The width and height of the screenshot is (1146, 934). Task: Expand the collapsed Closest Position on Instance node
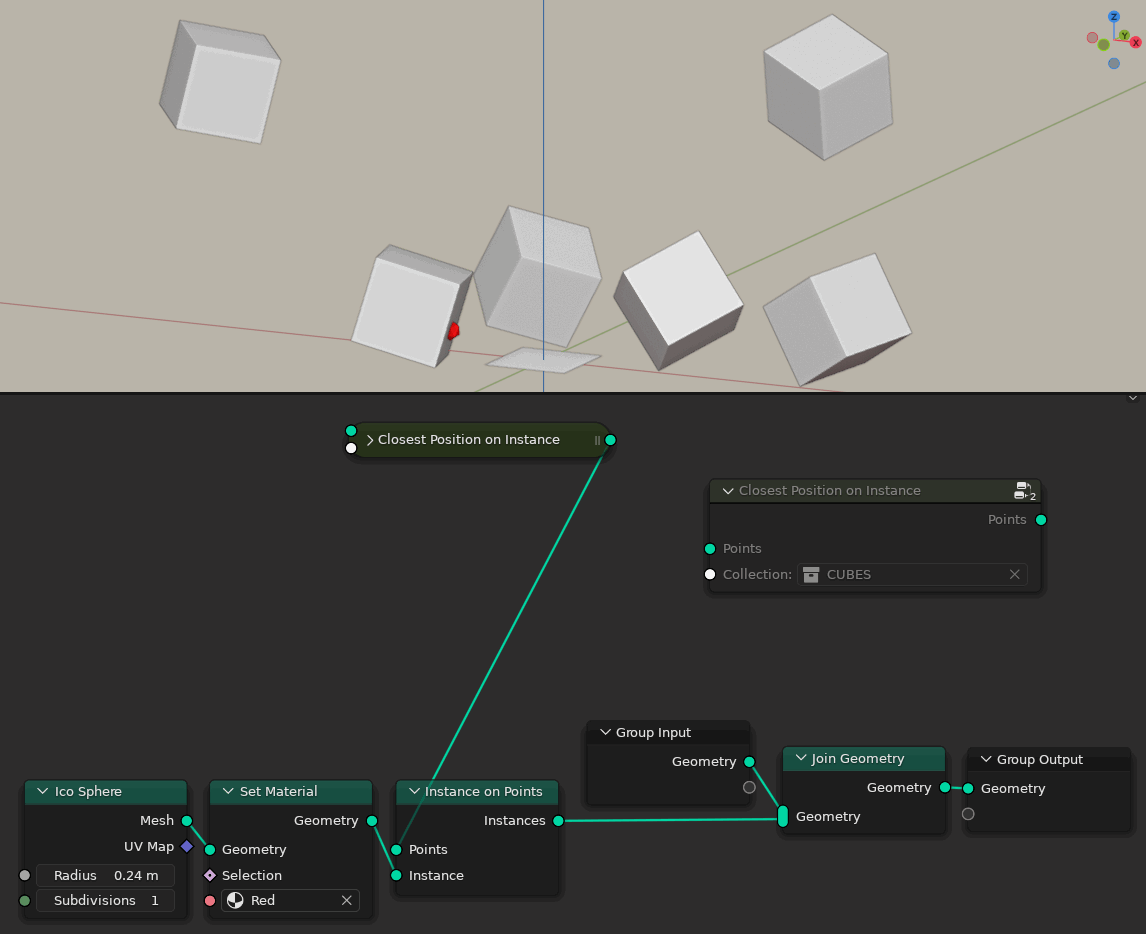coord(369,439)
